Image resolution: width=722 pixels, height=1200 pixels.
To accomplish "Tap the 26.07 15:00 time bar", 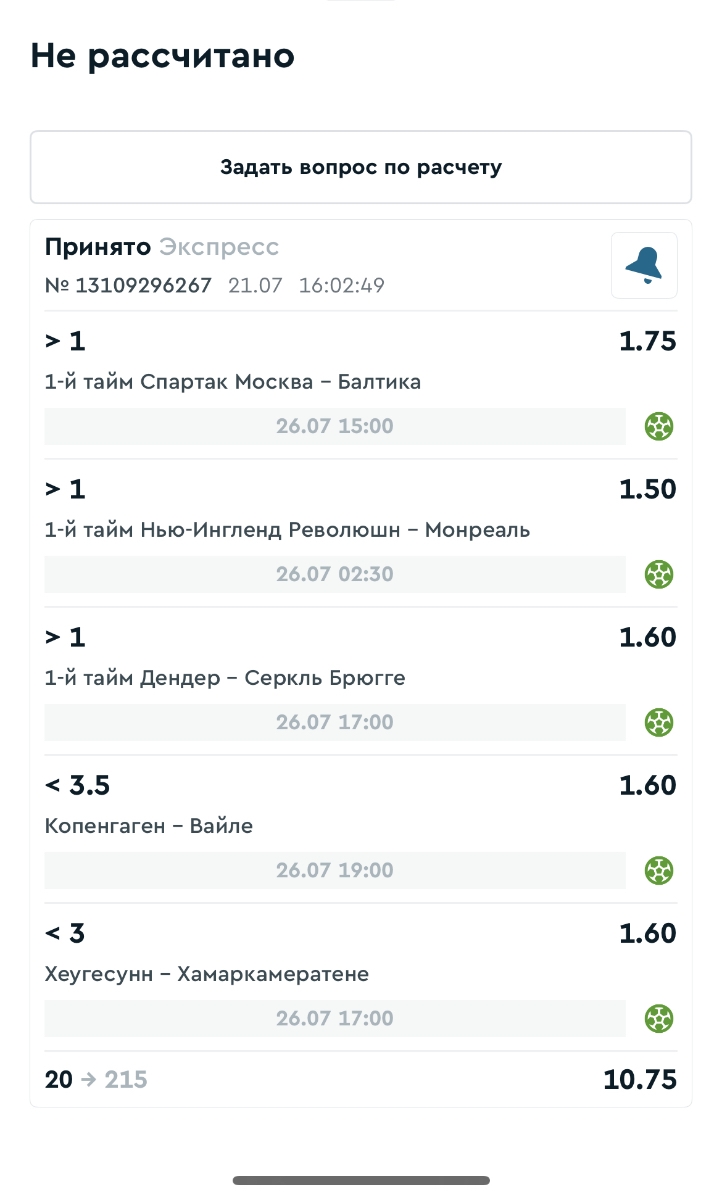I will (335, 427).
